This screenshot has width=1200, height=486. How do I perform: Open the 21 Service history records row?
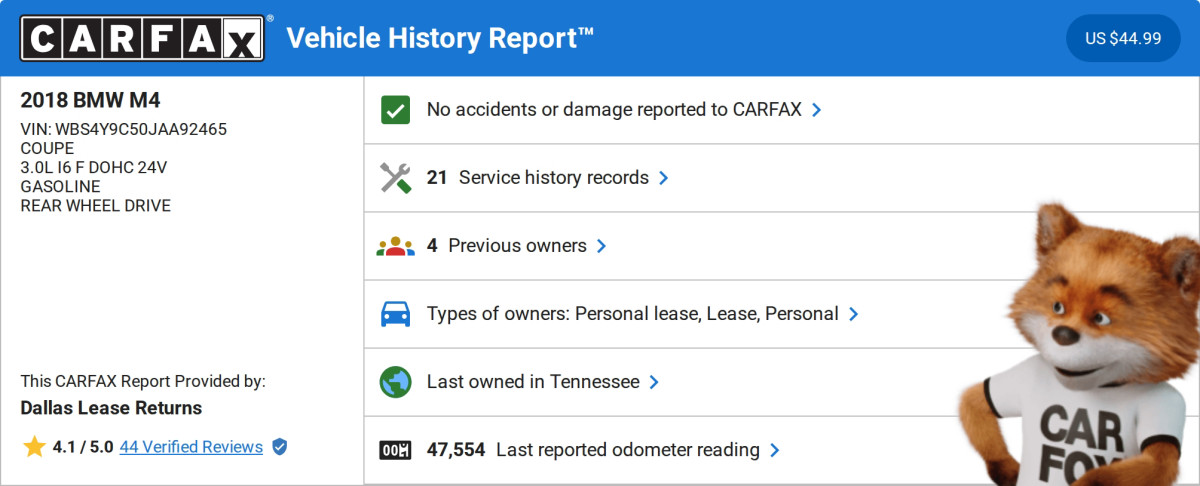coord(553,178)
